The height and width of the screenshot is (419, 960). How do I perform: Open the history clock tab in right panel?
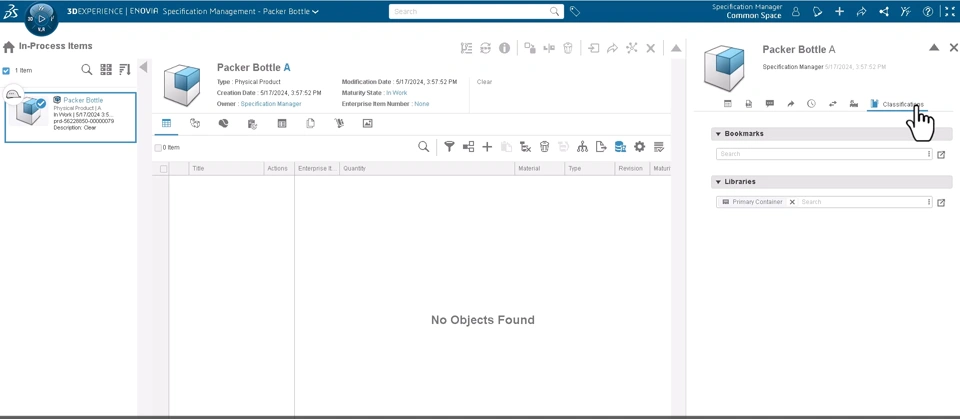[811, 104]
